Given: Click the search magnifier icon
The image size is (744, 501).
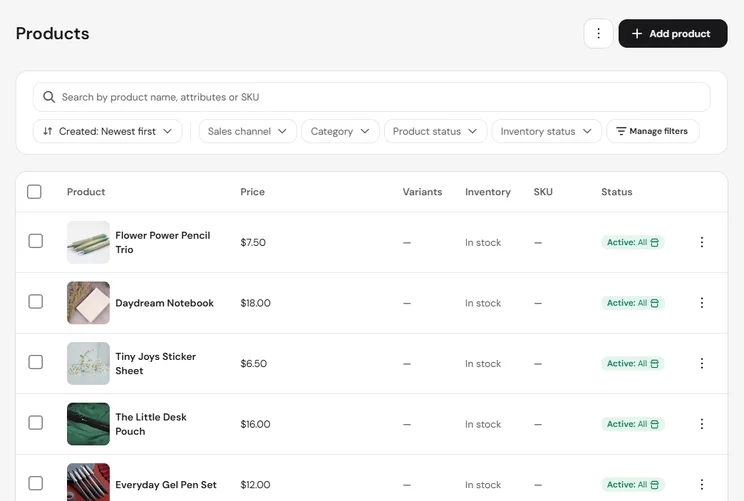Looking at the screenshot, I should 48,97.
